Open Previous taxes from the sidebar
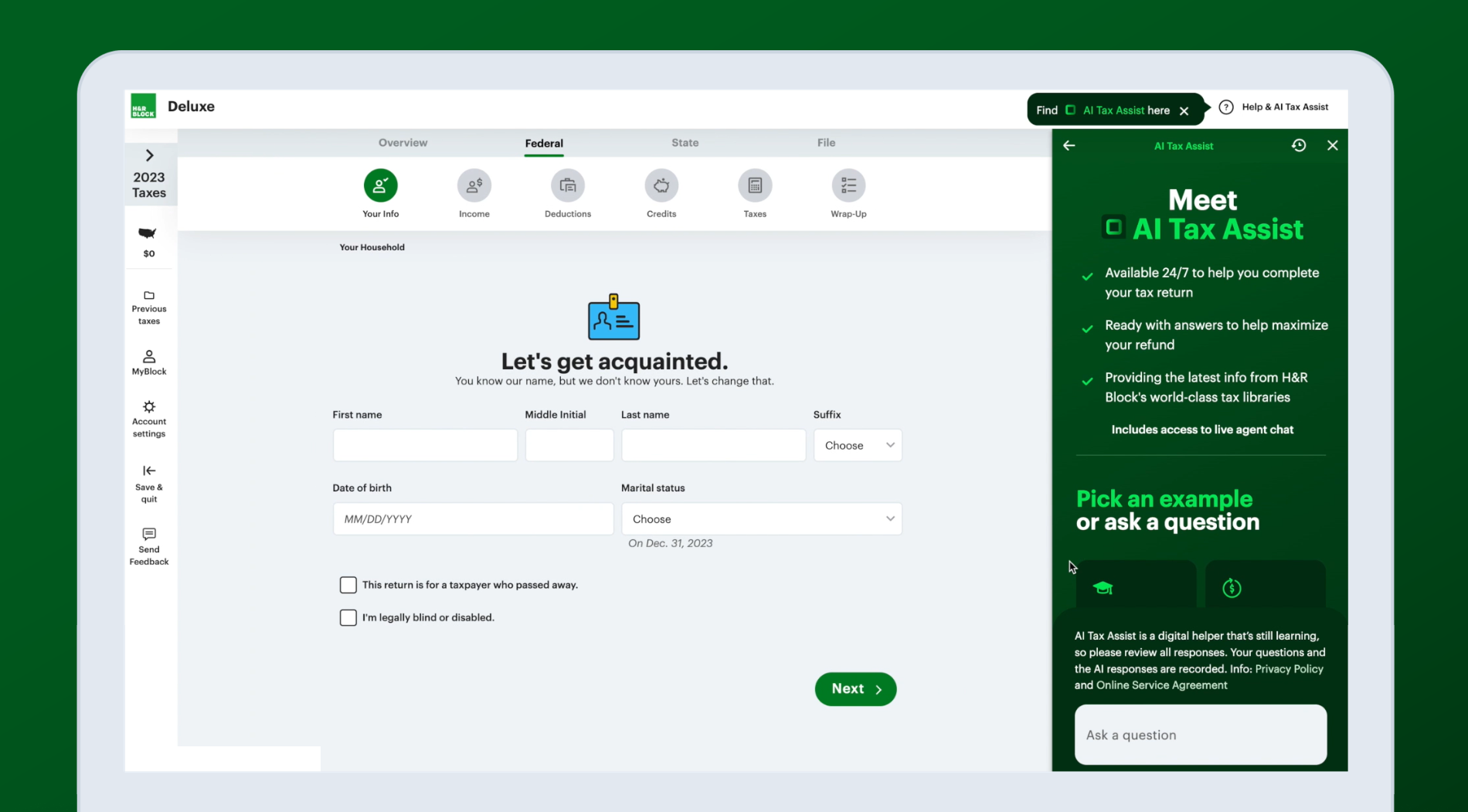 coord(148,304)
